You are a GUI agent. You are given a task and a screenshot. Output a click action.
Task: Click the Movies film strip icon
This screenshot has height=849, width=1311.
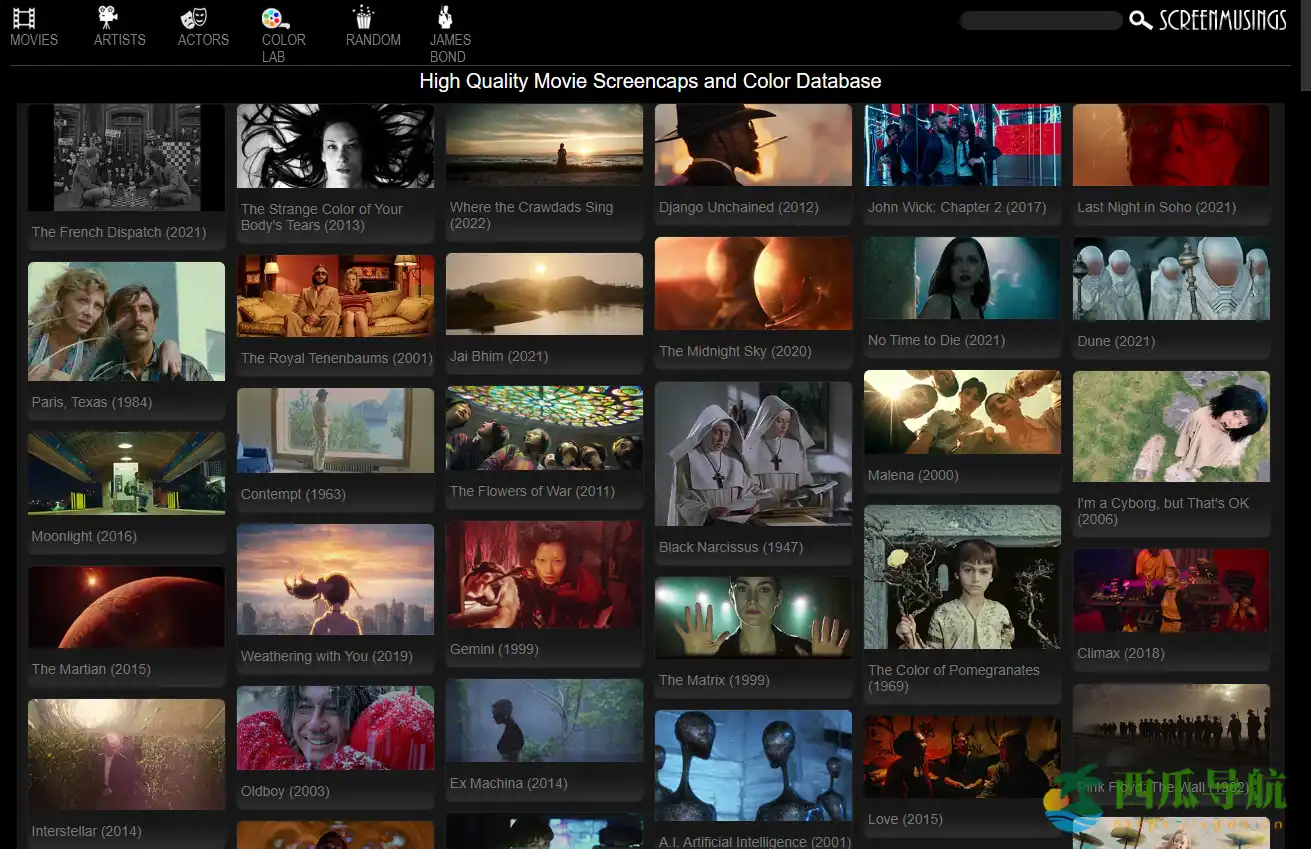click(x=24, y=17)
